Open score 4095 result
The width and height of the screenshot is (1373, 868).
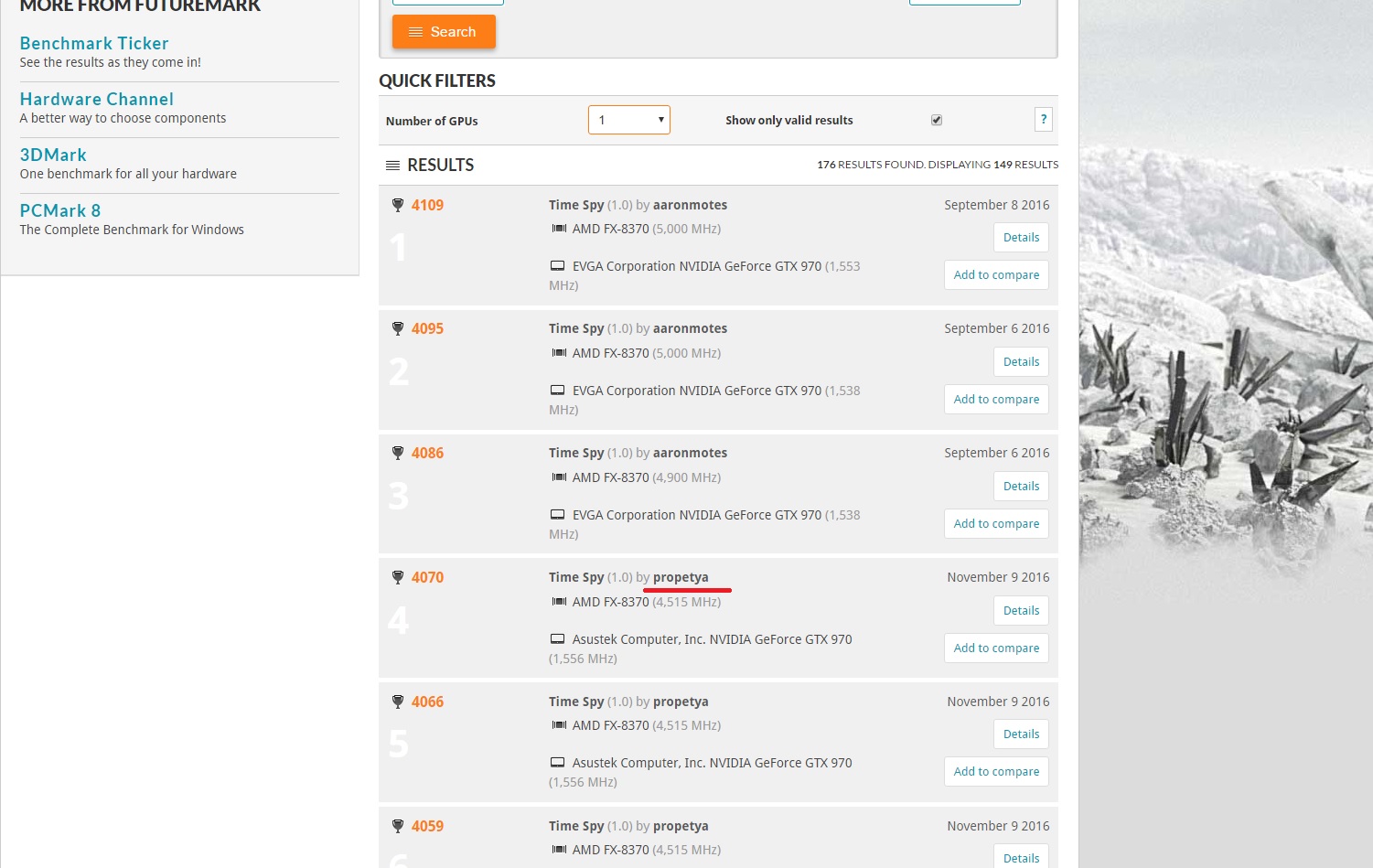[427, 328]
